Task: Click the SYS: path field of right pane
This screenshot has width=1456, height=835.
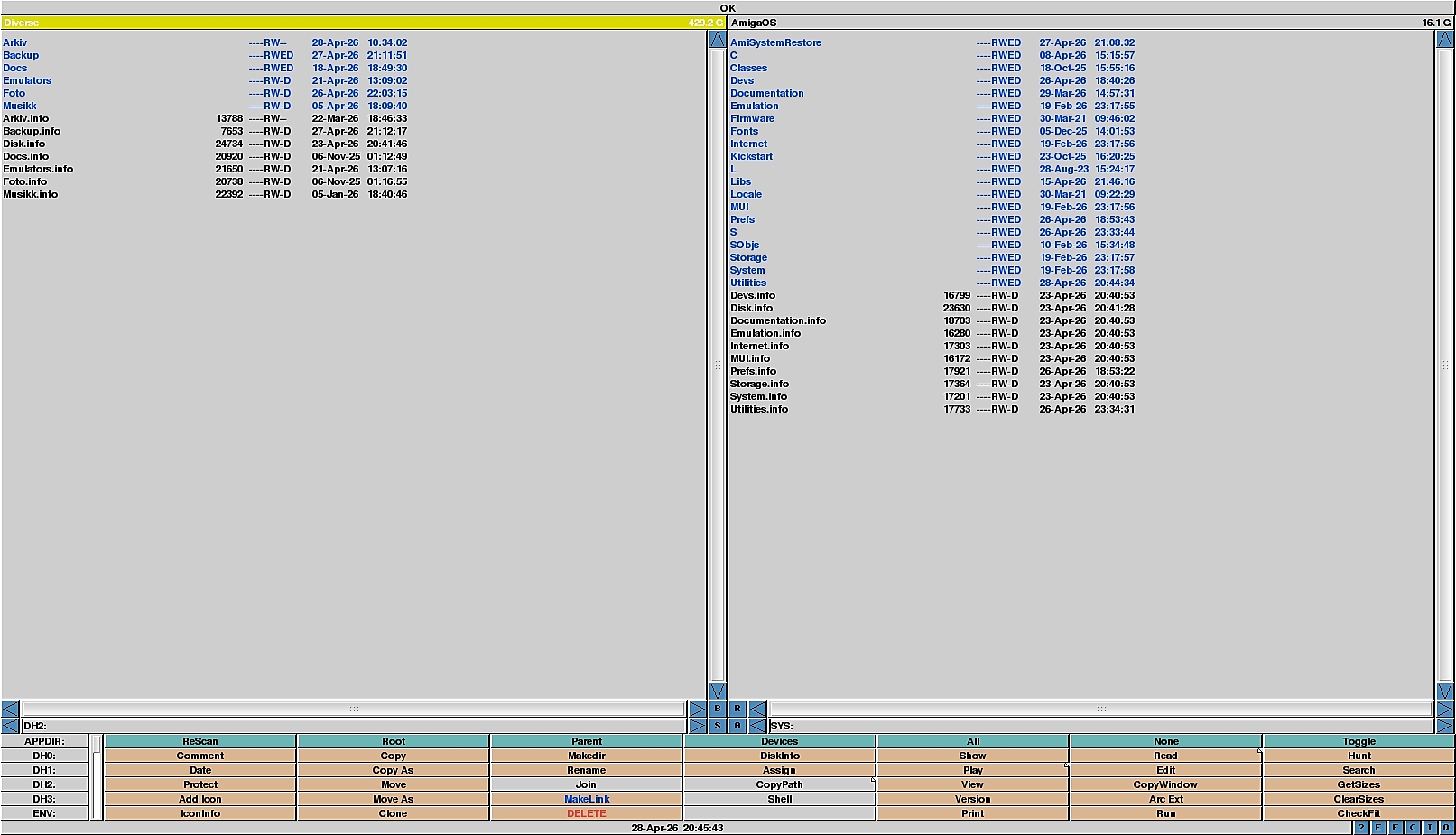Action: [x=1099, y=726]
